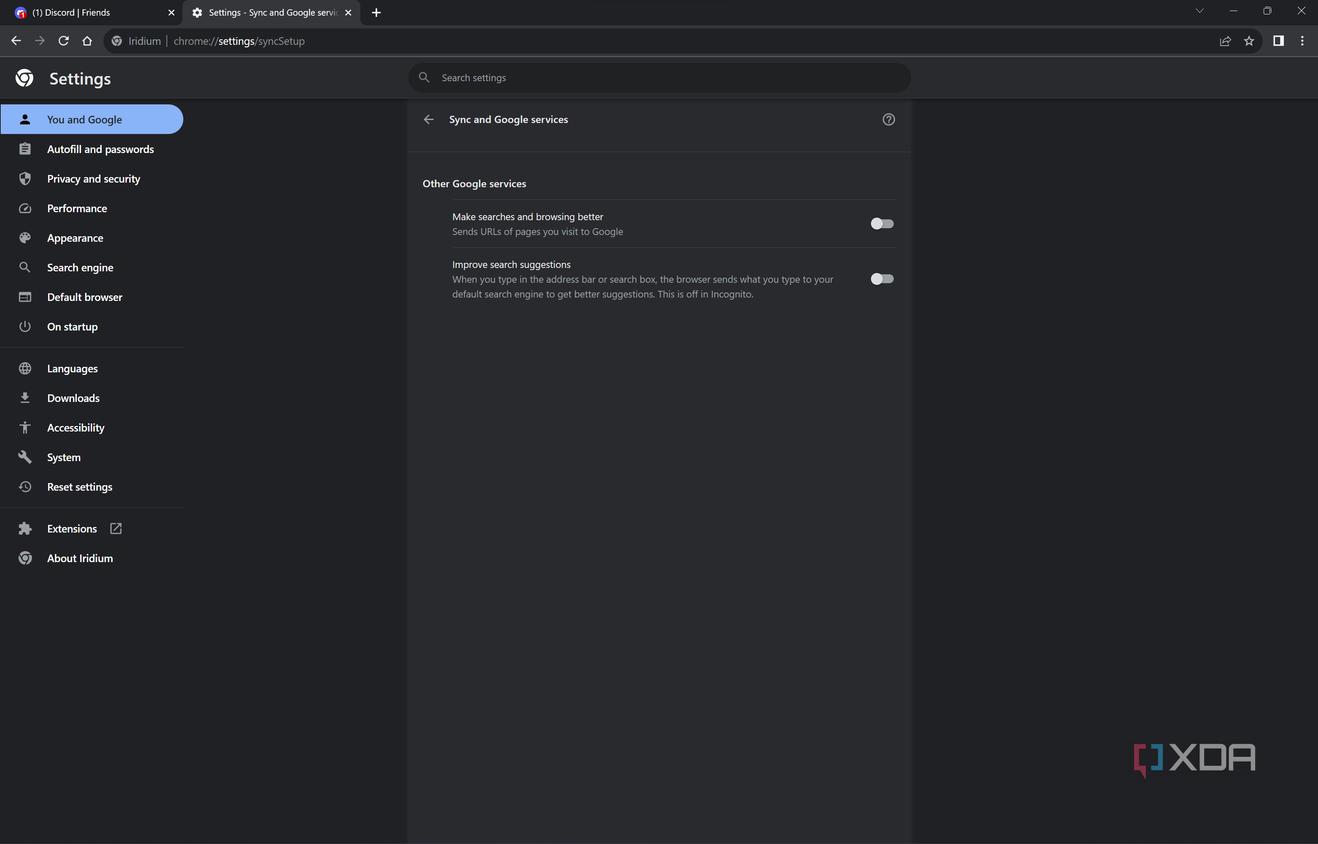1318x844 pixels.
Task: Restore down the browser window
Action: click(x=1267, y=11)
